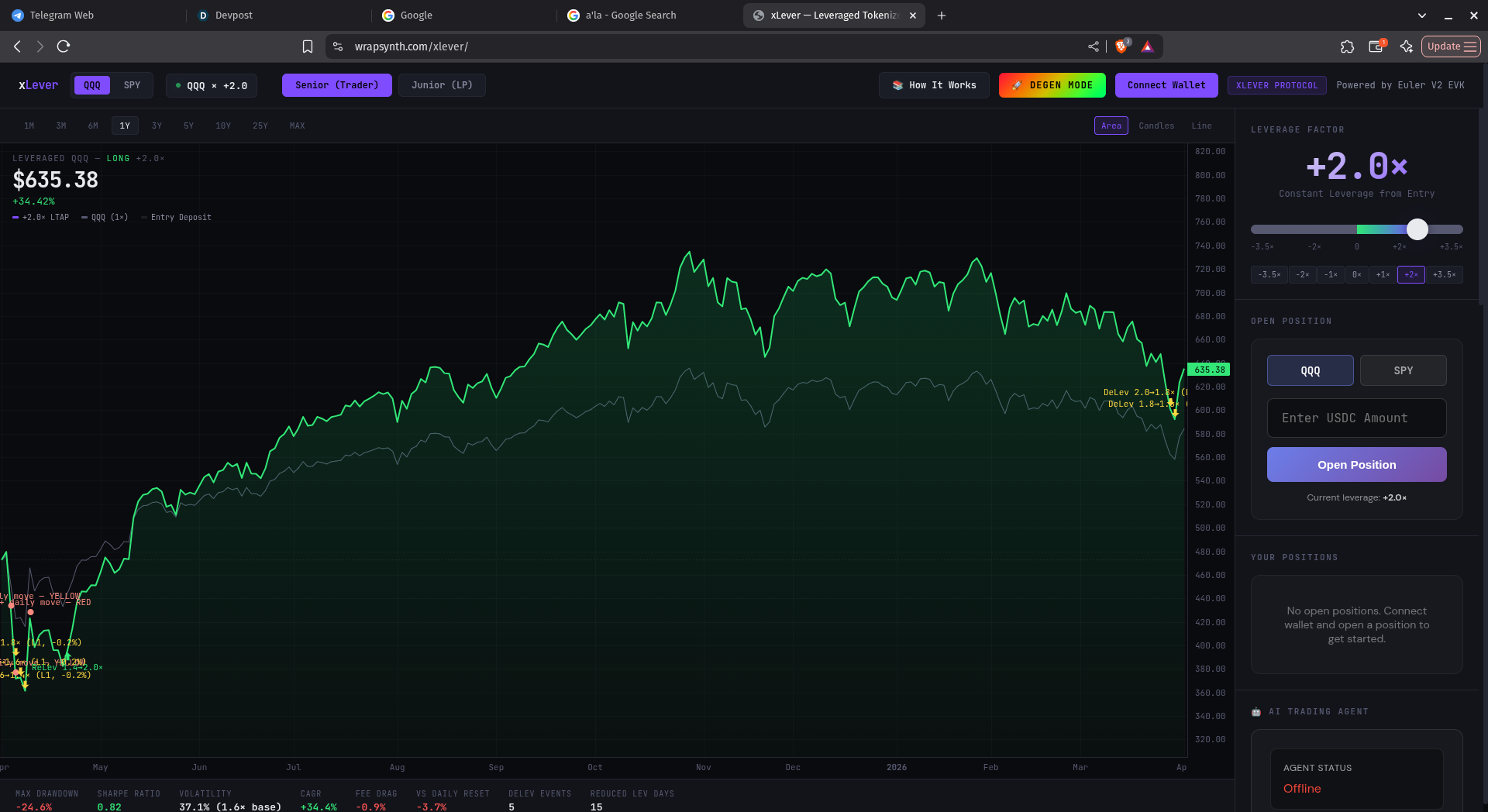Click the xLever logo
Viewport: 1488px width, 812px height.
(38, 85)
